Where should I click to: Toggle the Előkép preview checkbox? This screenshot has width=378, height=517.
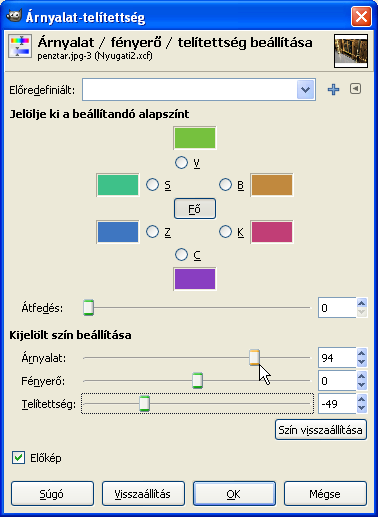click(x=18, y=457)
